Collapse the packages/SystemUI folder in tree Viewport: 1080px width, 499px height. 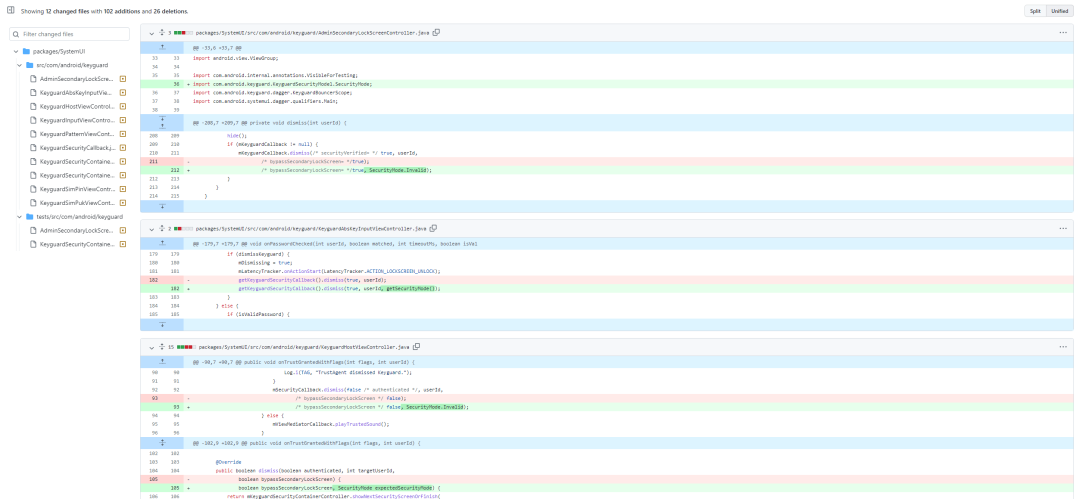click(17, 50)
